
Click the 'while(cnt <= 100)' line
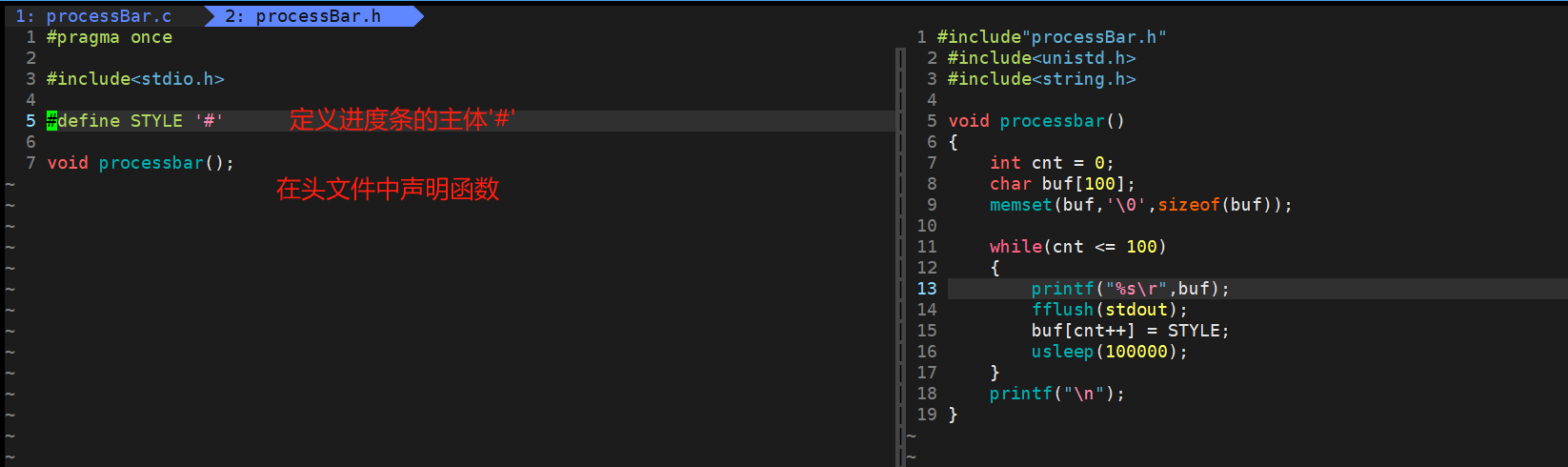1078,247
